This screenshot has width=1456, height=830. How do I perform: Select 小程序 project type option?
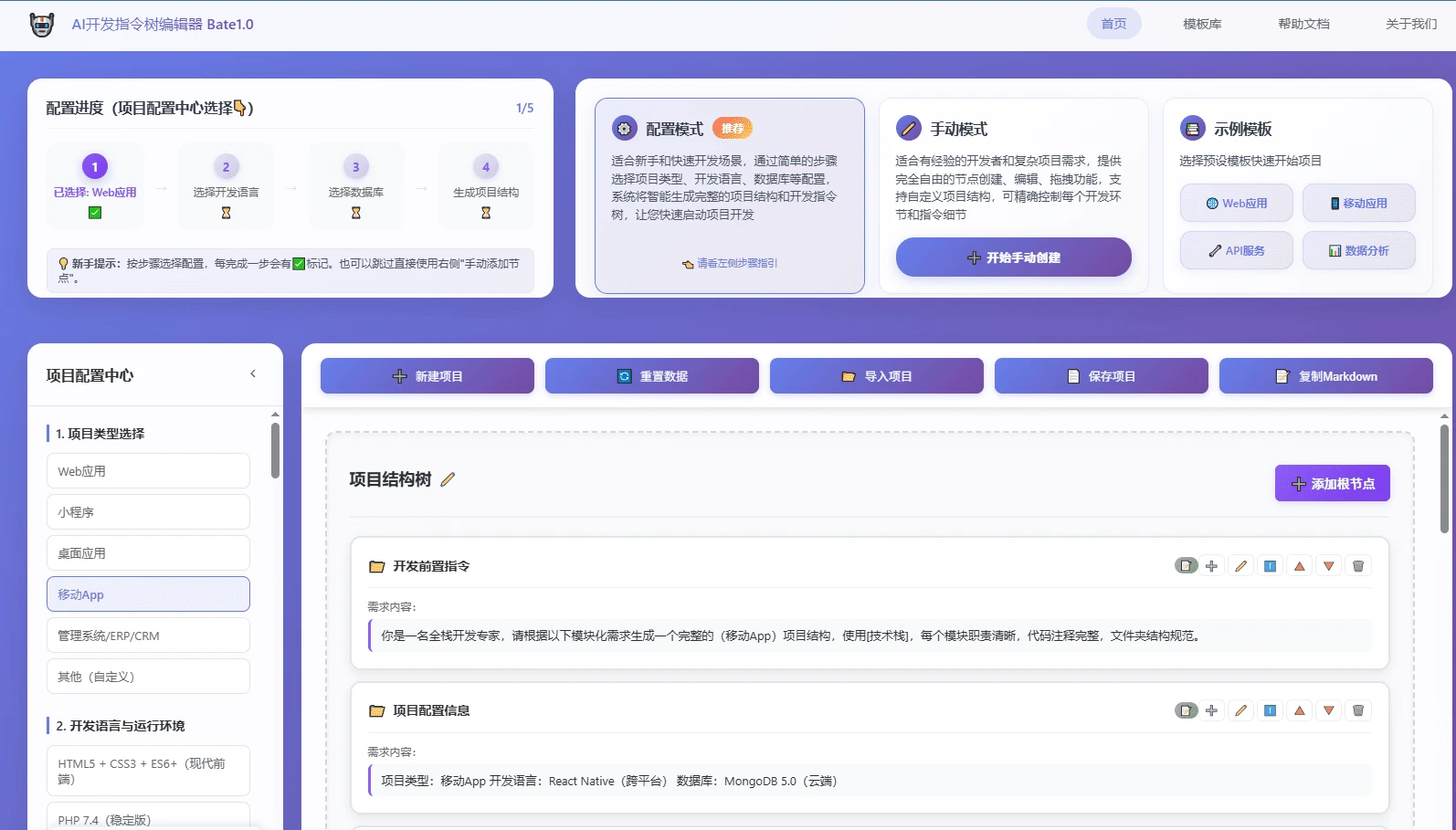(148, 512)
